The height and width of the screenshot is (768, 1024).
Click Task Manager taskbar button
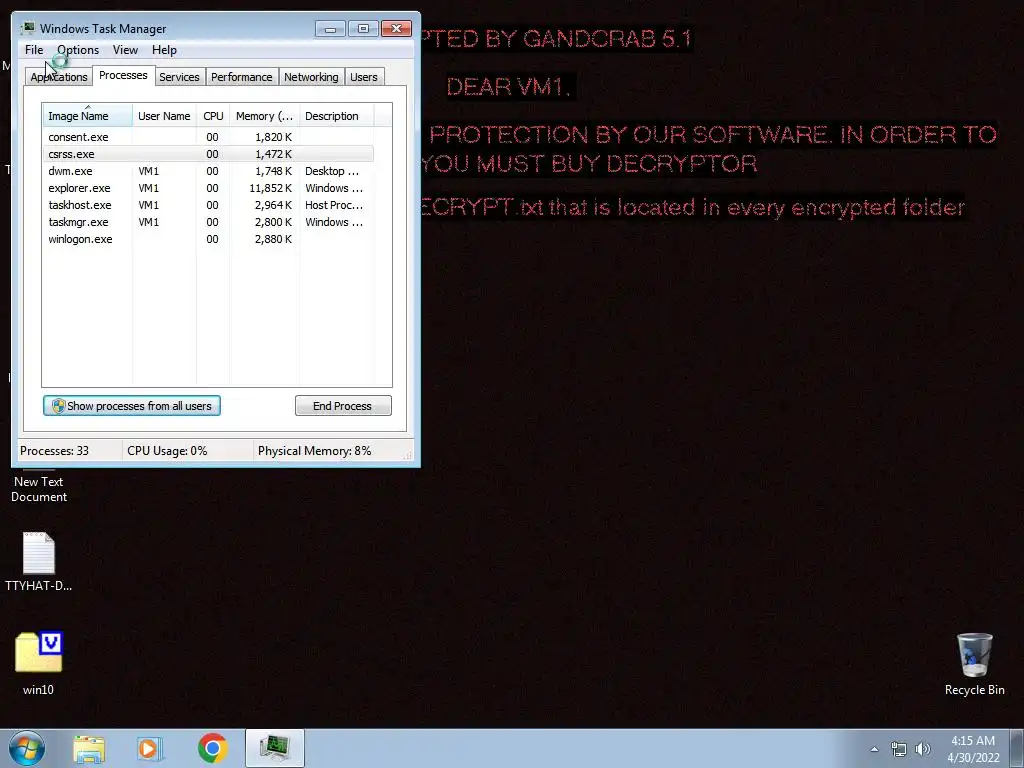[x=274, y=748]
